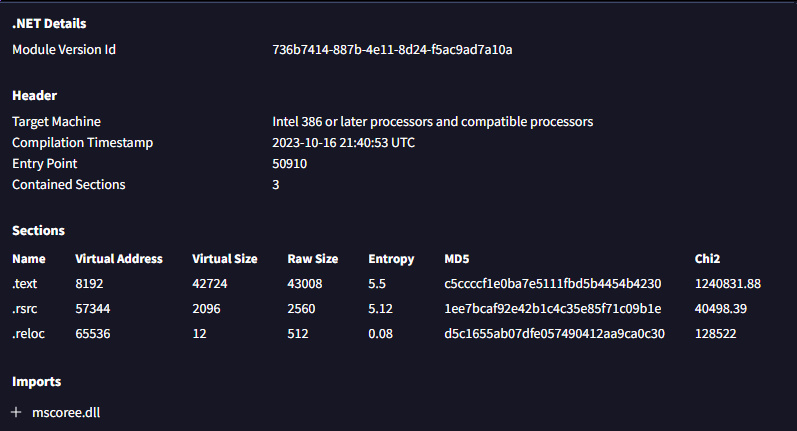Select the .text virtual address 8192
Image resolution: width=797 pixels, height=431 pixels.
coord(89,284)
